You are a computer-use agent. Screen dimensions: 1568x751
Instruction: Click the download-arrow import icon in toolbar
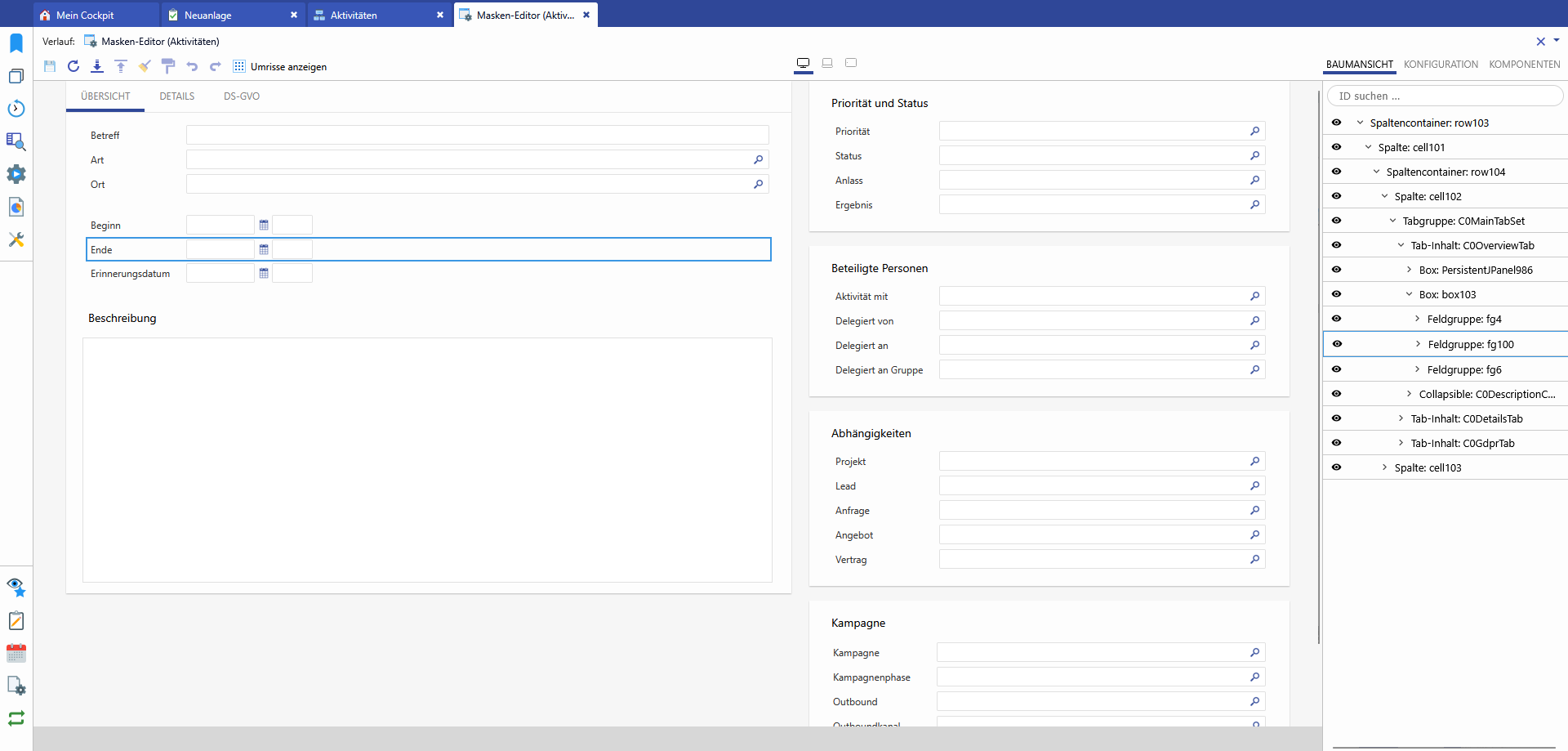(97, 66)
